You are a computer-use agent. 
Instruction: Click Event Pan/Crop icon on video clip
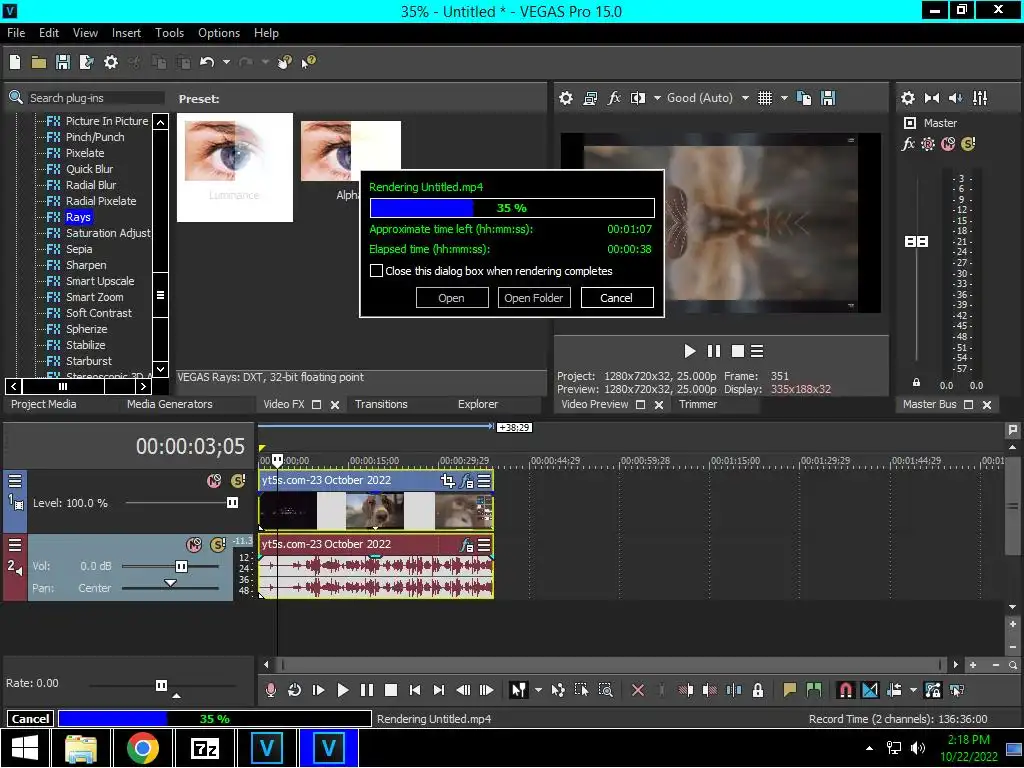click(x=447, y=481)
